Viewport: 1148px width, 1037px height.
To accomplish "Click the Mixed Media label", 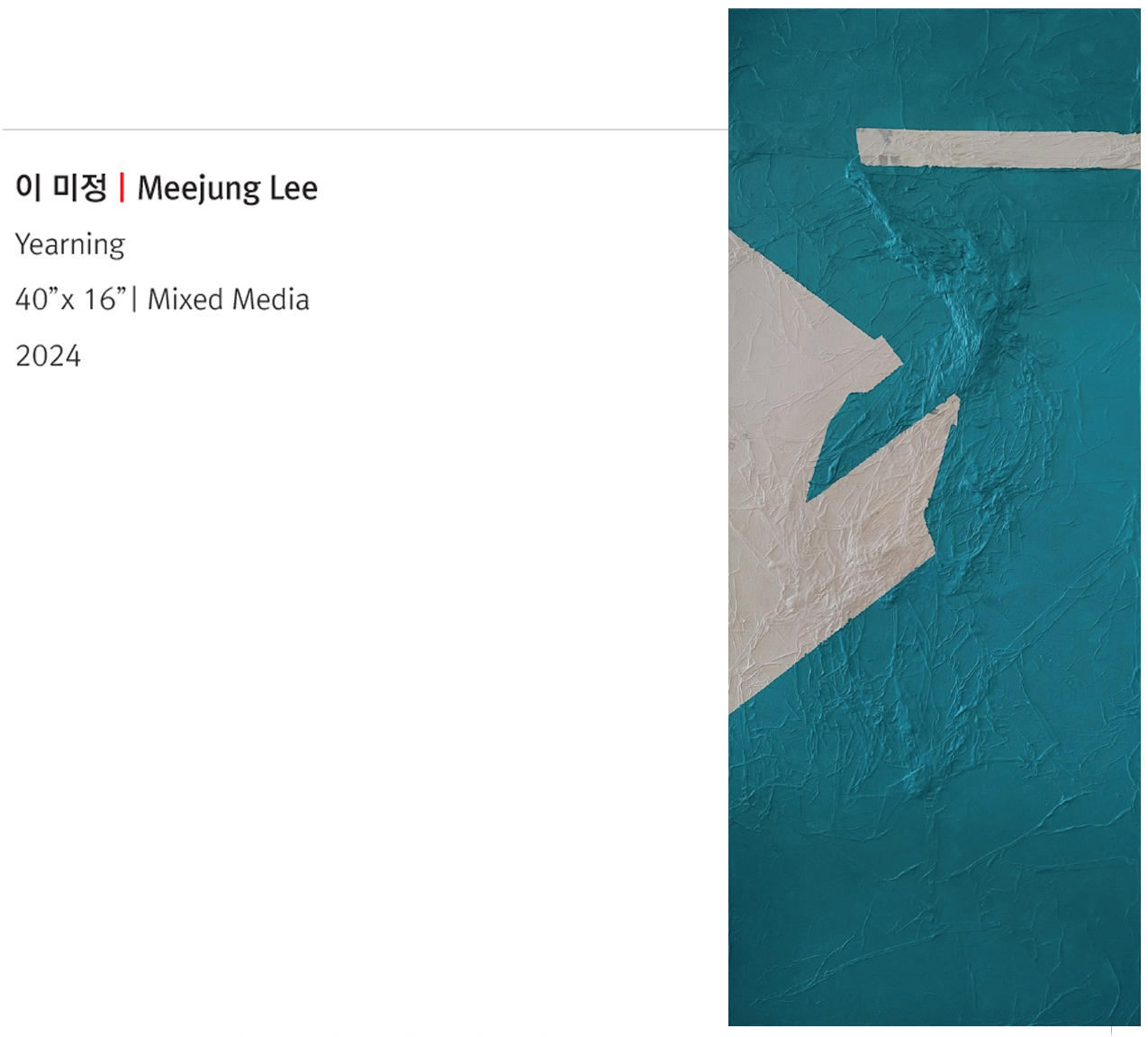I will 229,299.
